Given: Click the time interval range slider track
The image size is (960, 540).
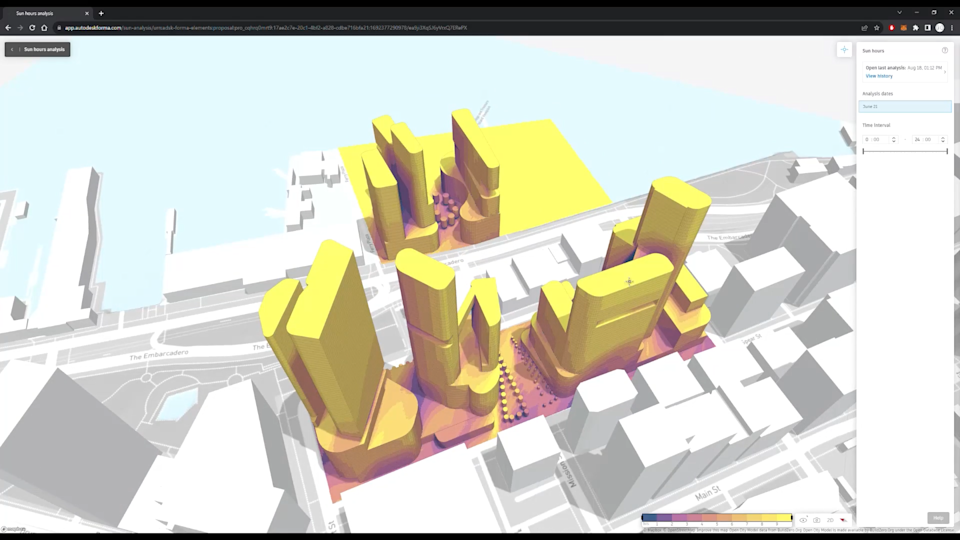Looking at the screenshot, I should point(905,151).
